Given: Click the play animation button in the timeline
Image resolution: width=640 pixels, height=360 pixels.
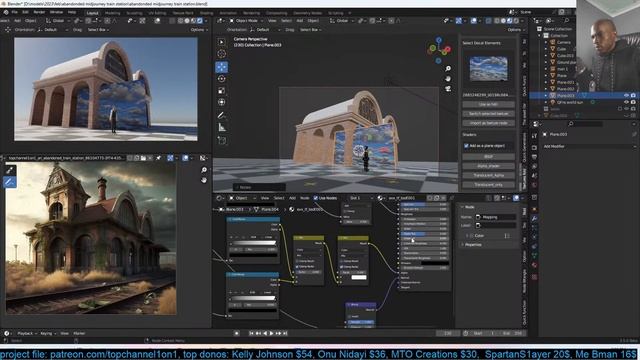Looking at the screenshot, I should click(x=271, y=333).
